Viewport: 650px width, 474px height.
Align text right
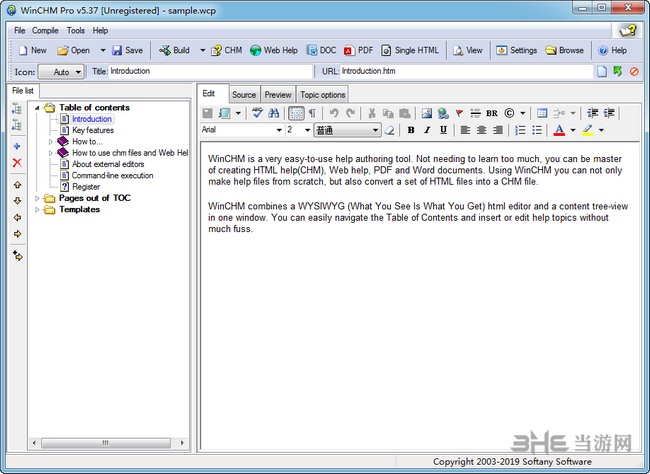498,130
